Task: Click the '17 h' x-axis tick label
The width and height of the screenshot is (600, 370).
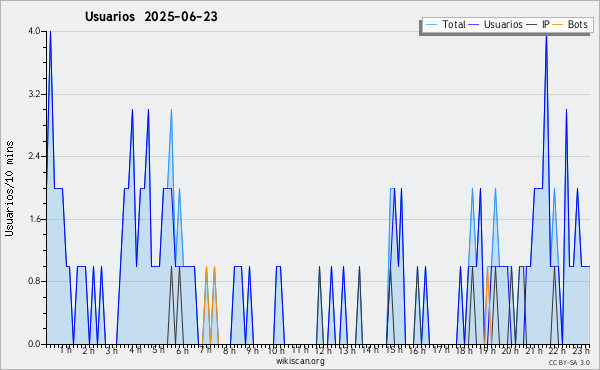Action: click(x=441, y=350)
